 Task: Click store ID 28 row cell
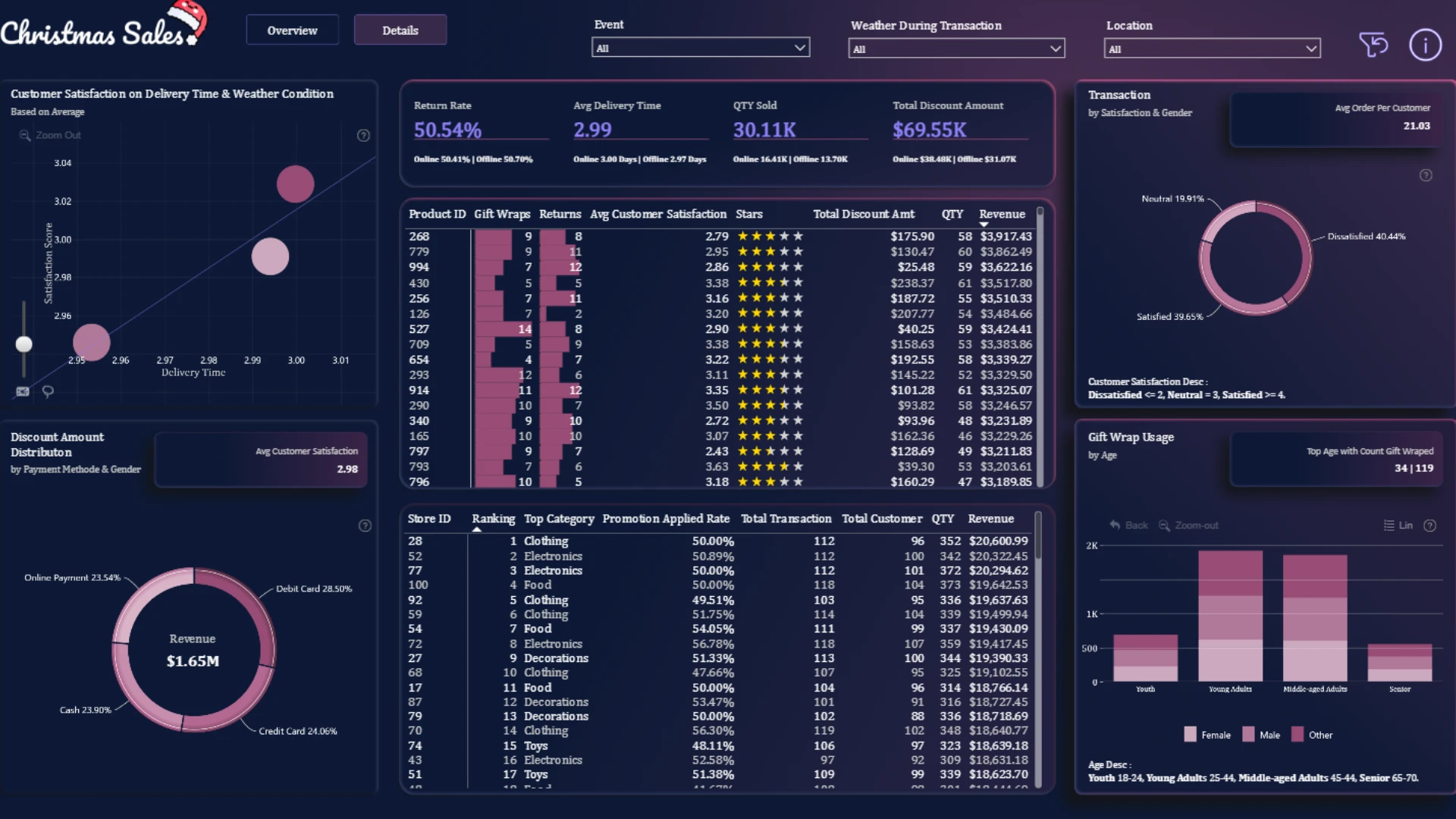(415, 541)
